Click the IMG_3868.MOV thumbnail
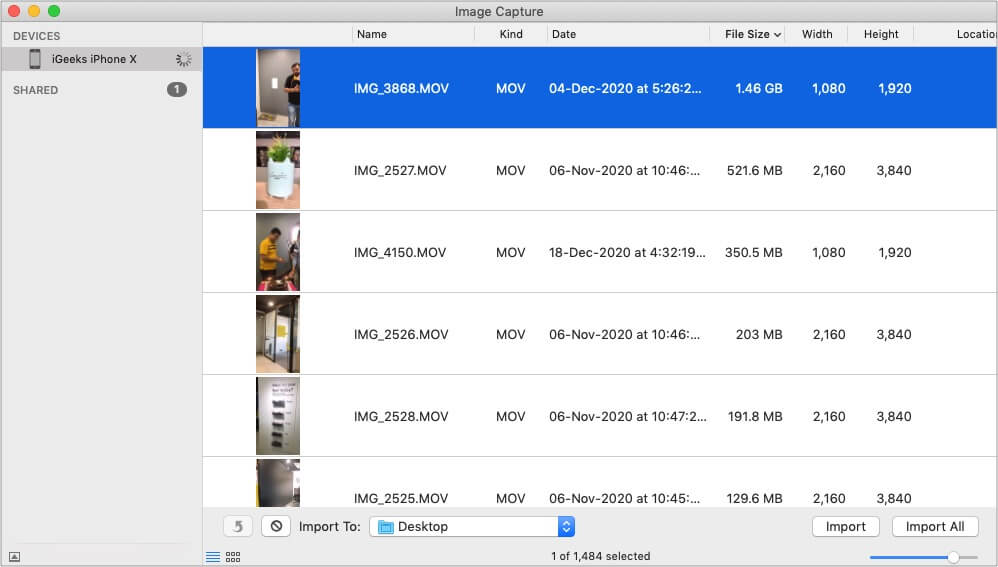Image resolution: width=998 pixels, height=567 pixels. pyautogui.click(x=277, y=88)
